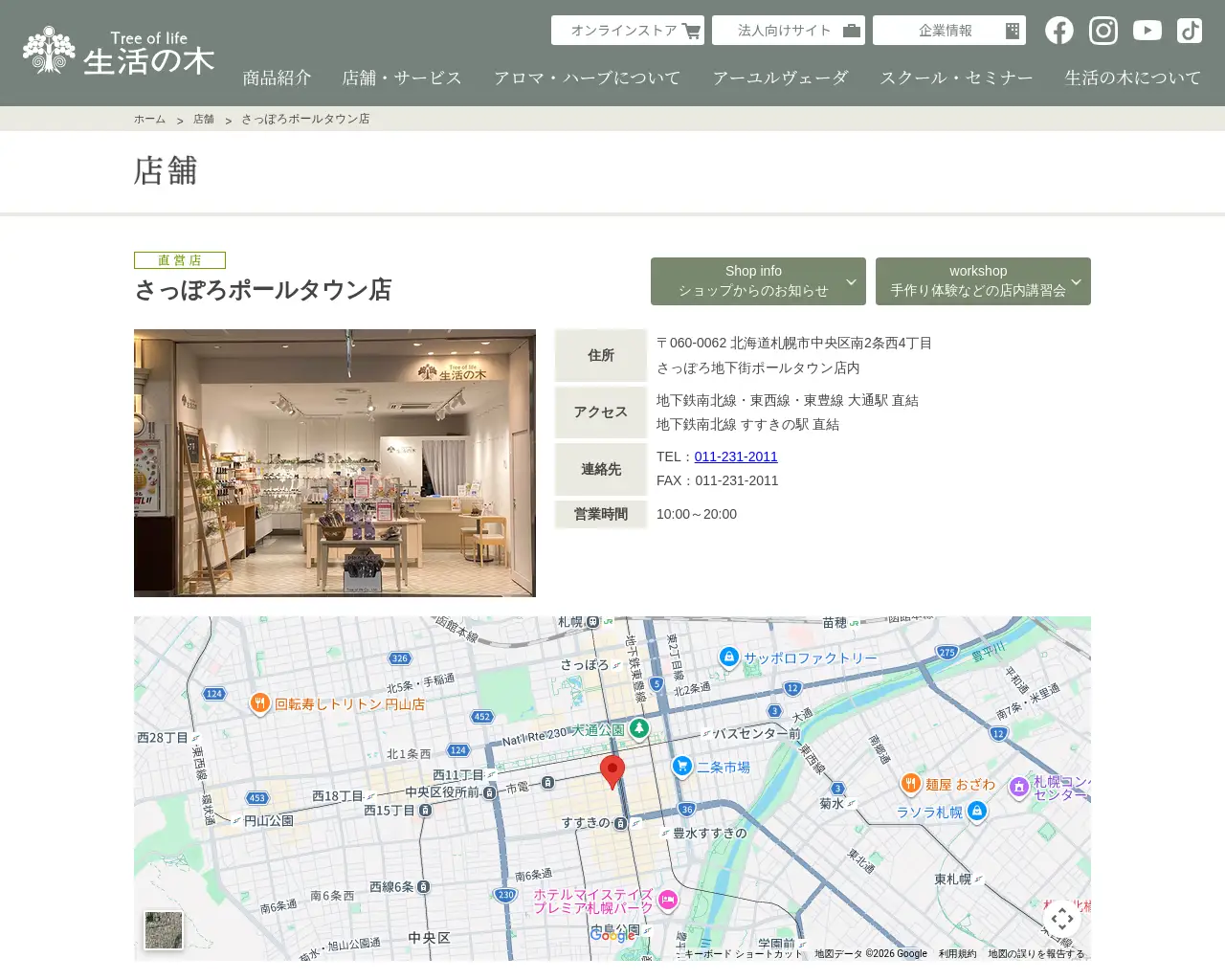The image size is (1225, 980).
Task: Go to ホーム breadcrumb link
Action: click(x=149, y=119)
